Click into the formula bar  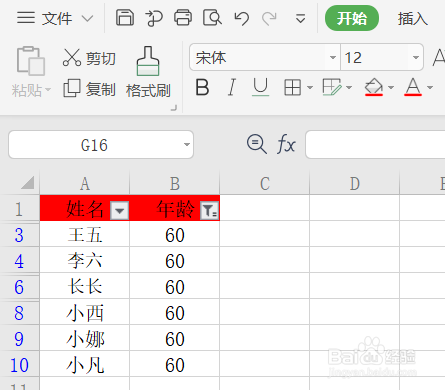[x=375, y=145]
